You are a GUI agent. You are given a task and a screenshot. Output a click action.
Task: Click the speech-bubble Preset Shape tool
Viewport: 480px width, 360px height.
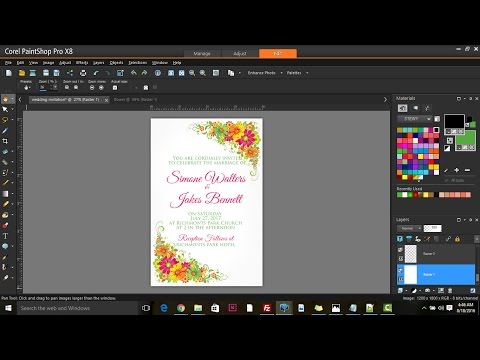[5, 246]
